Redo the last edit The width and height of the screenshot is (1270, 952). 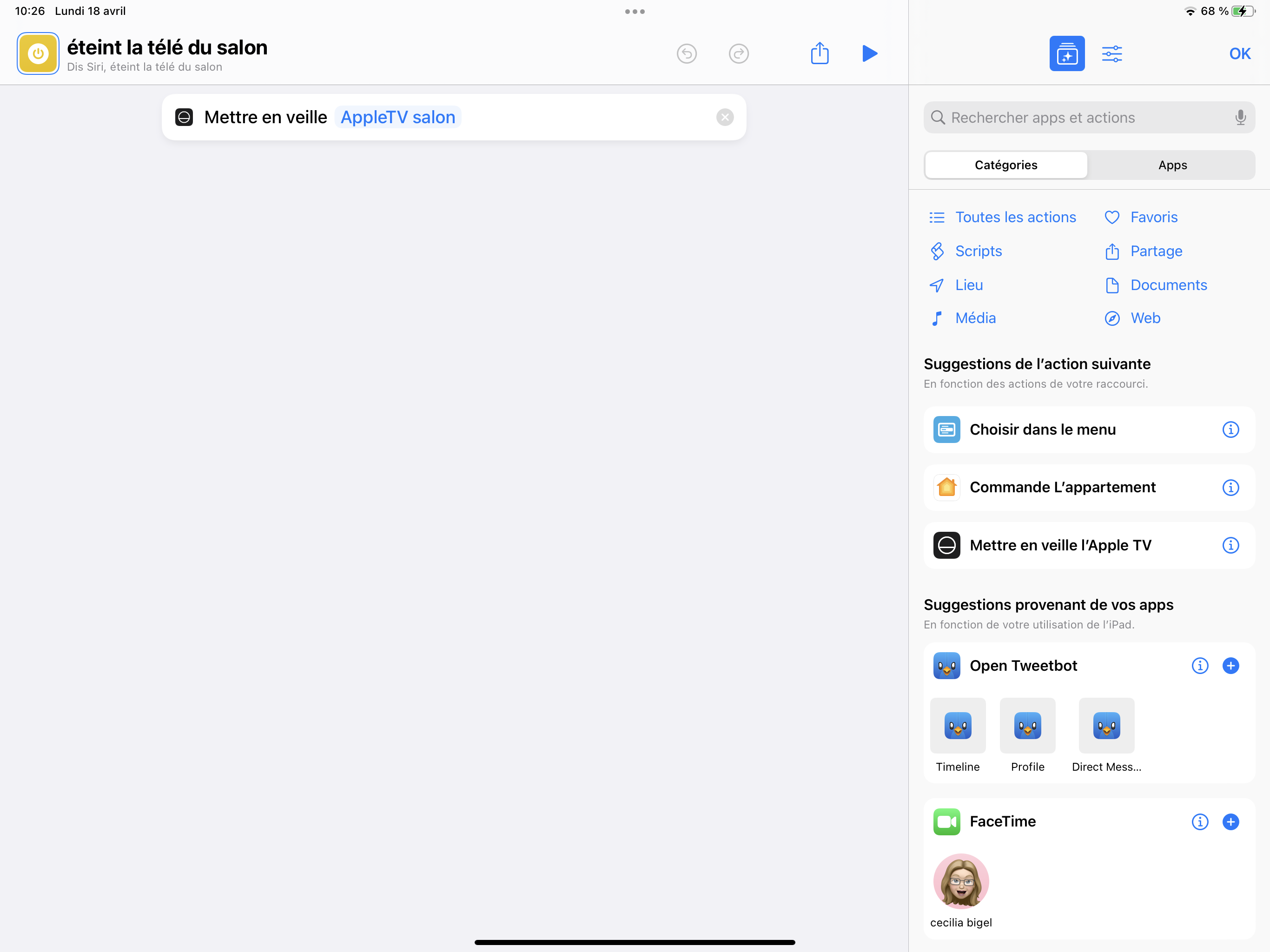tap(739, 53)
